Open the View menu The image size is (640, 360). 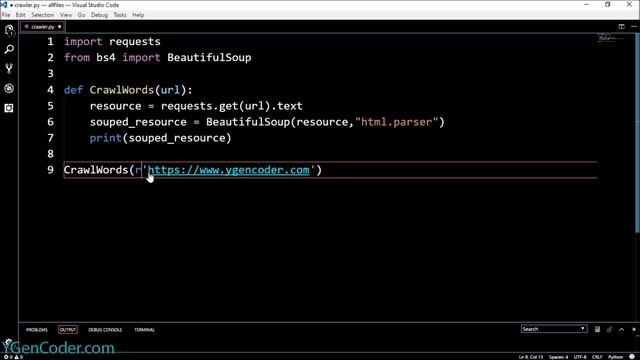click(x=66, y=15)
